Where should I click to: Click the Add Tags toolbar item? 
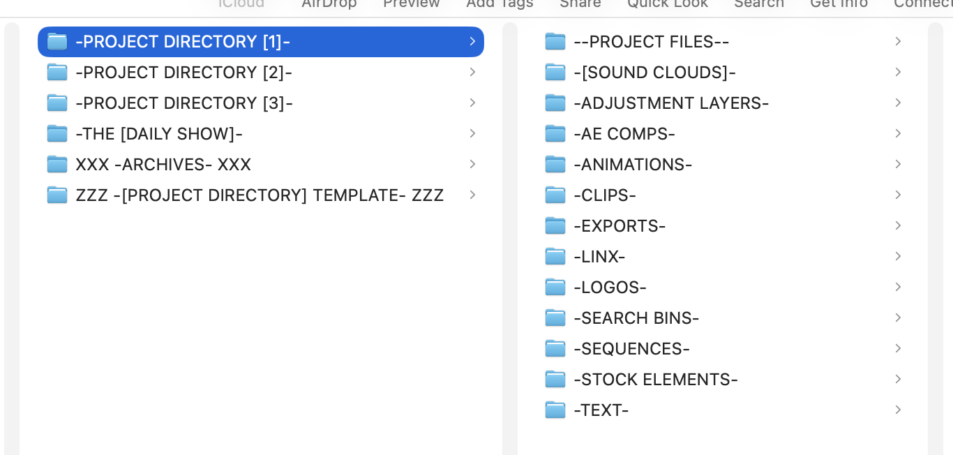[x=500, y=4]
